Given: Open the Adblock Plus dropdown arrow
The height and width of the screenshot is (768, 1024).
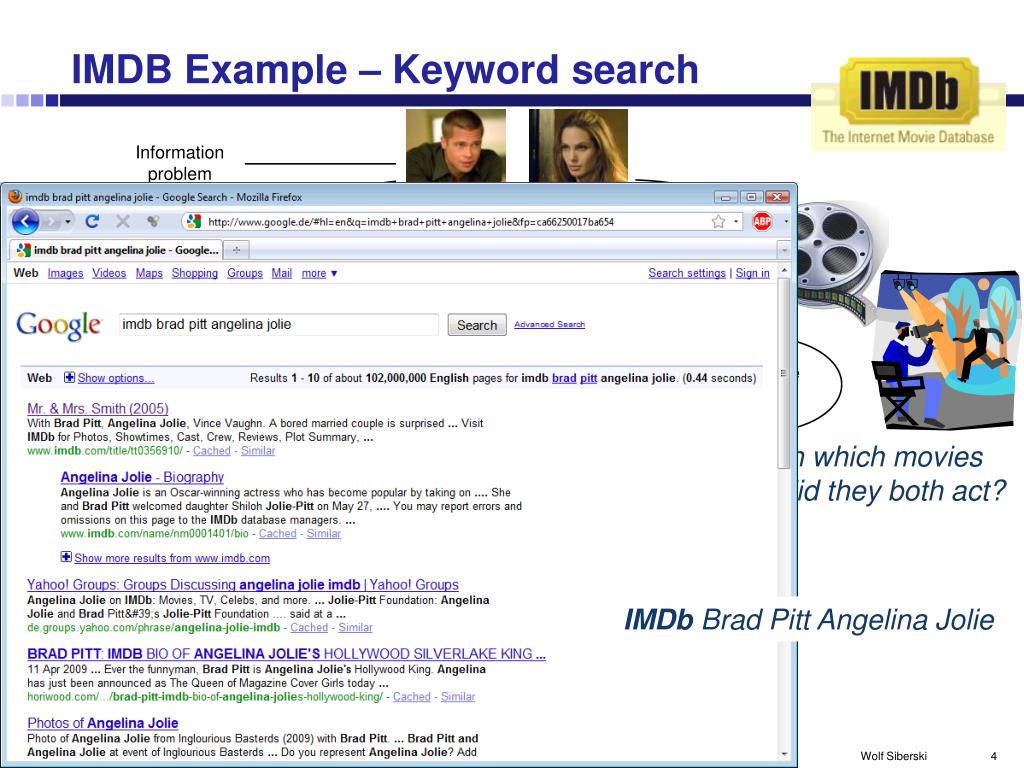Looking at the screenshot, I should (786, 221).
